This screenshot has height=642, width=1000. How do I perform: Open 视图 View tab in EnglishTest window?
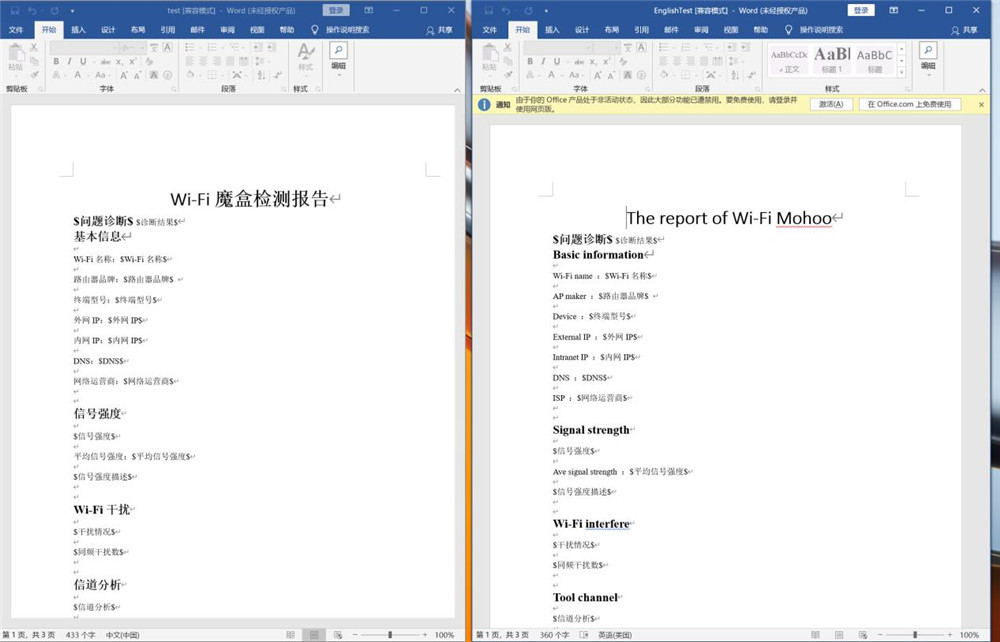point(731,30)
